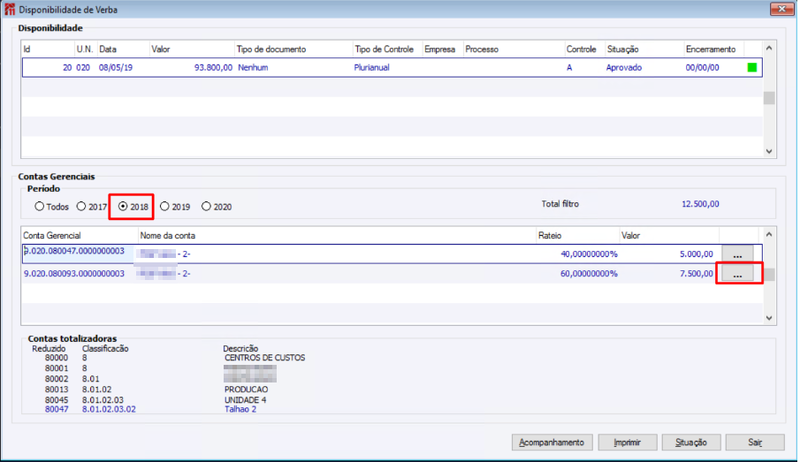Click the U.N. column header
This screenshot has width=800, height=462.
[86, 49]
